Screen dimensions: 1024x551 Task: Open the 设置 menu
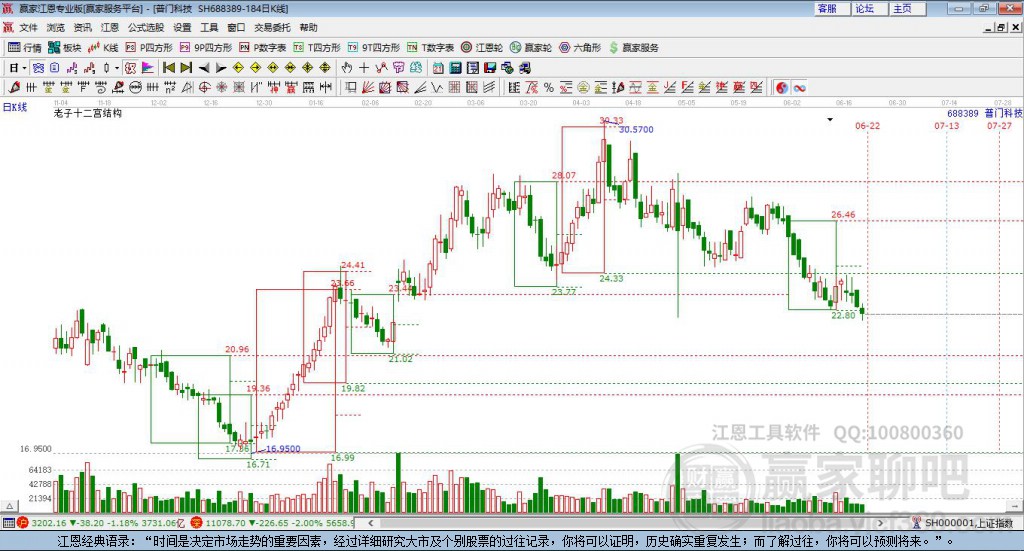182,27
